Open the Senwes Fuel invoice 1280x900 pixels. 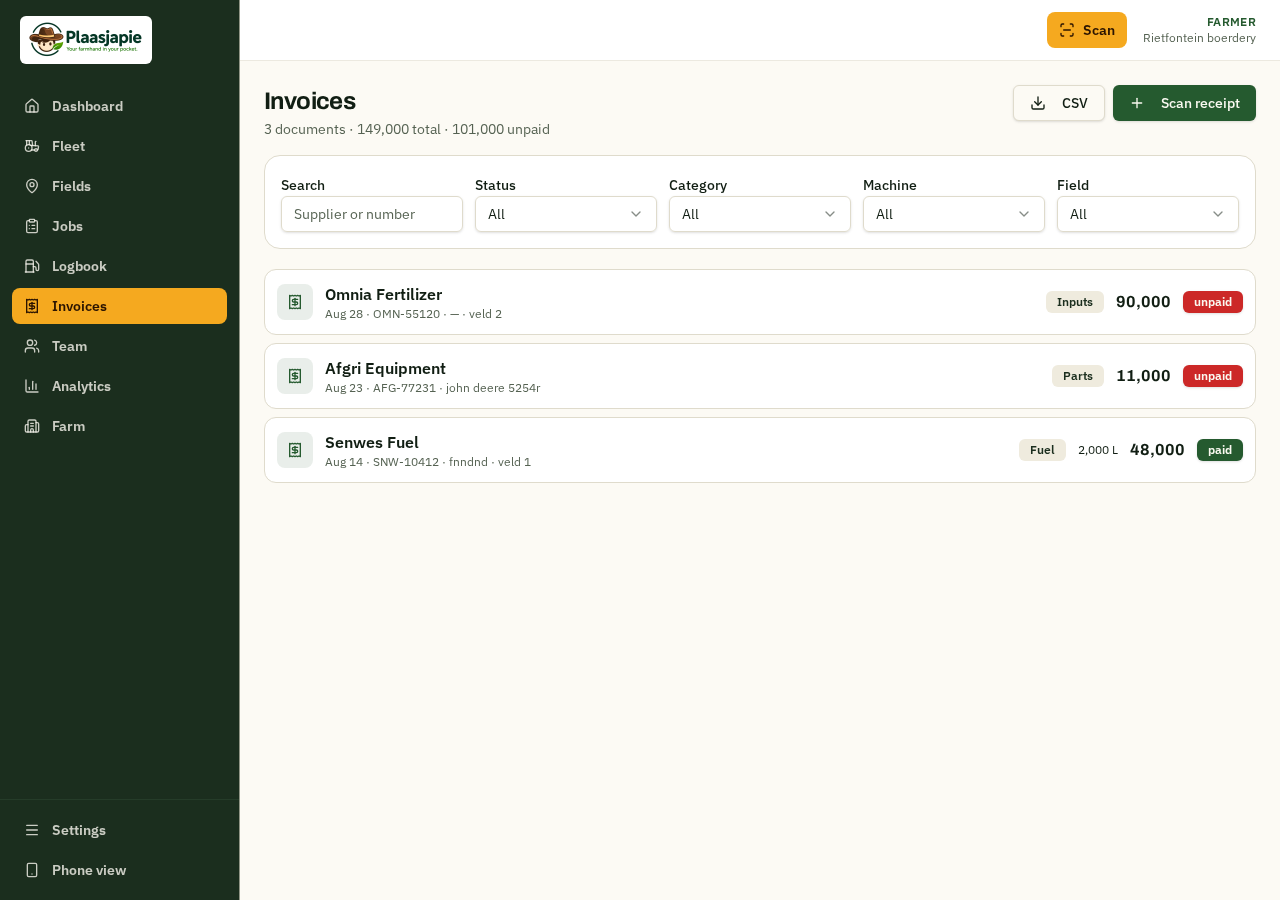click(x=760, y=450)
